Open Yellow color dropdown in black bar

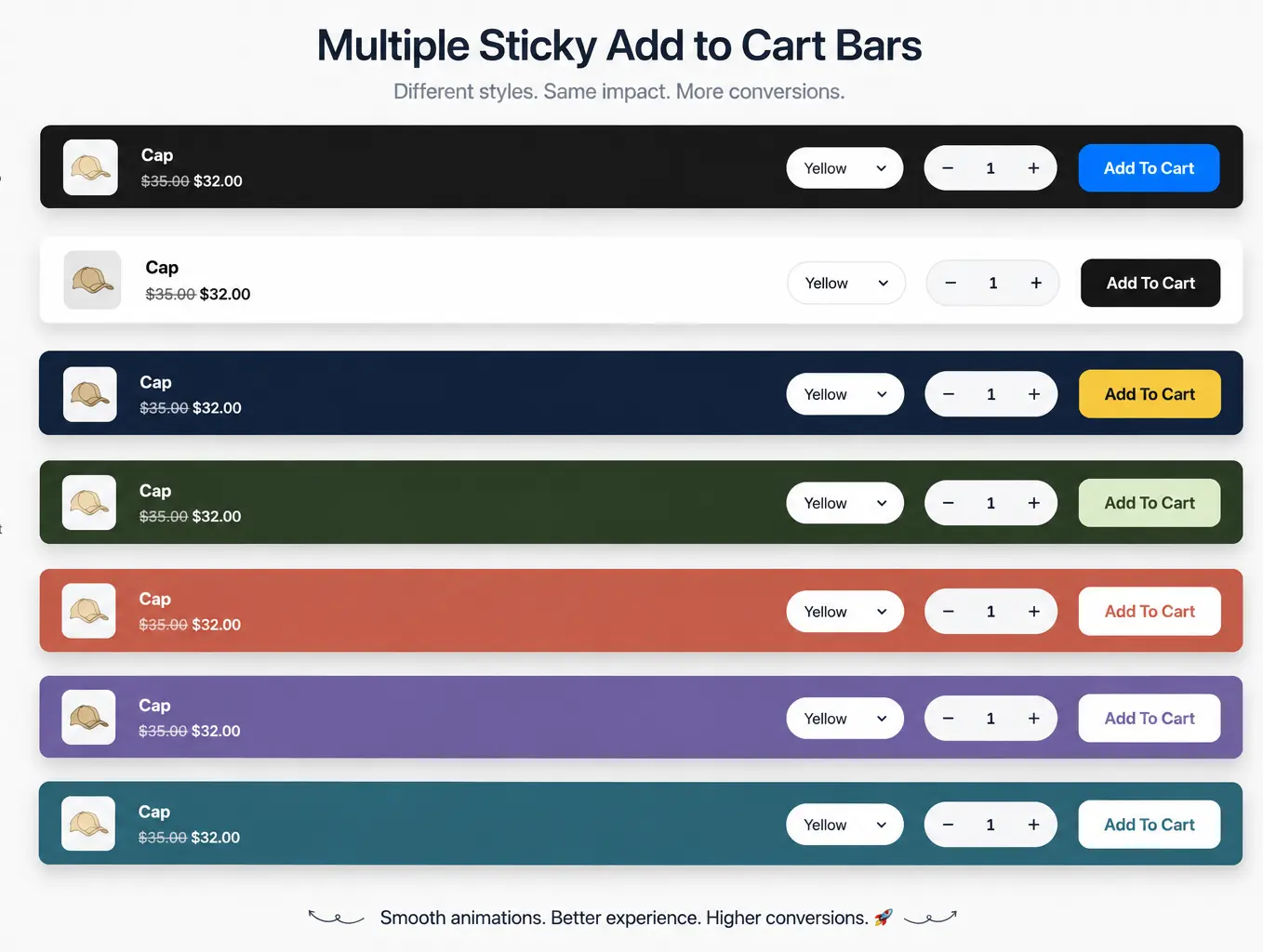pyautogui.click(x=844, y=168)
